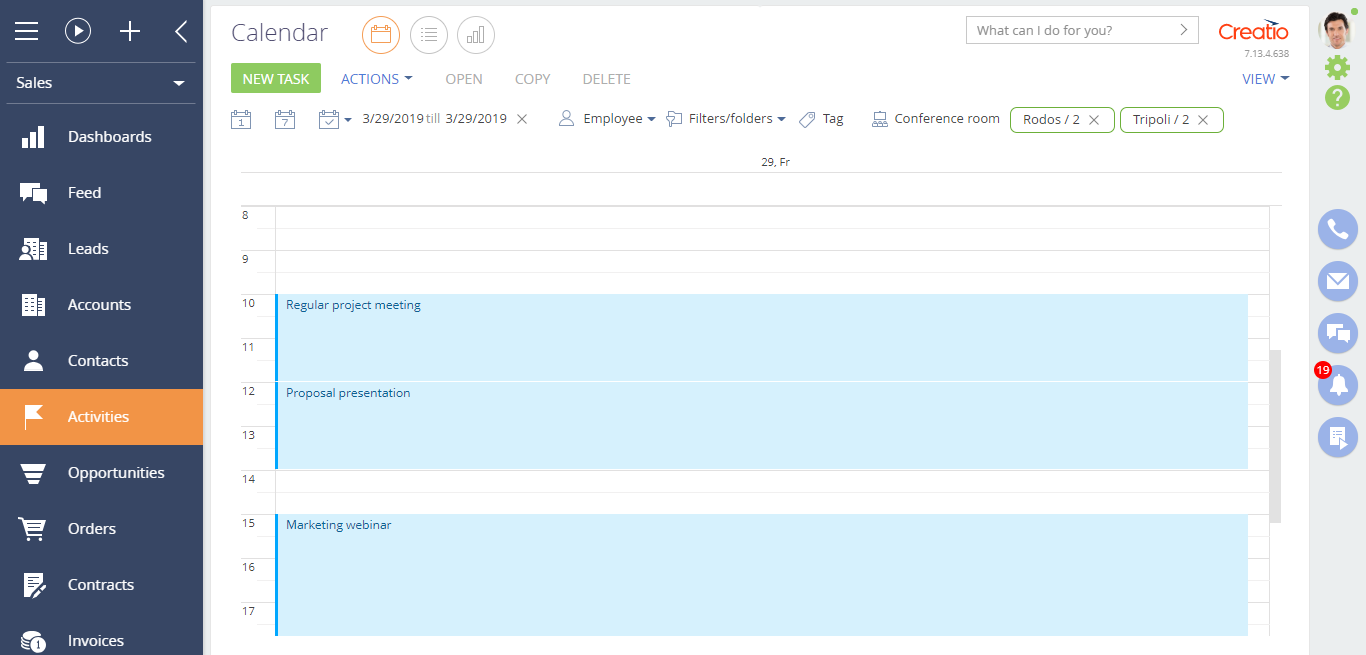Open the feed chat panel icon
This screenshot has width=1366, height=655.
tap(1337, 334)
